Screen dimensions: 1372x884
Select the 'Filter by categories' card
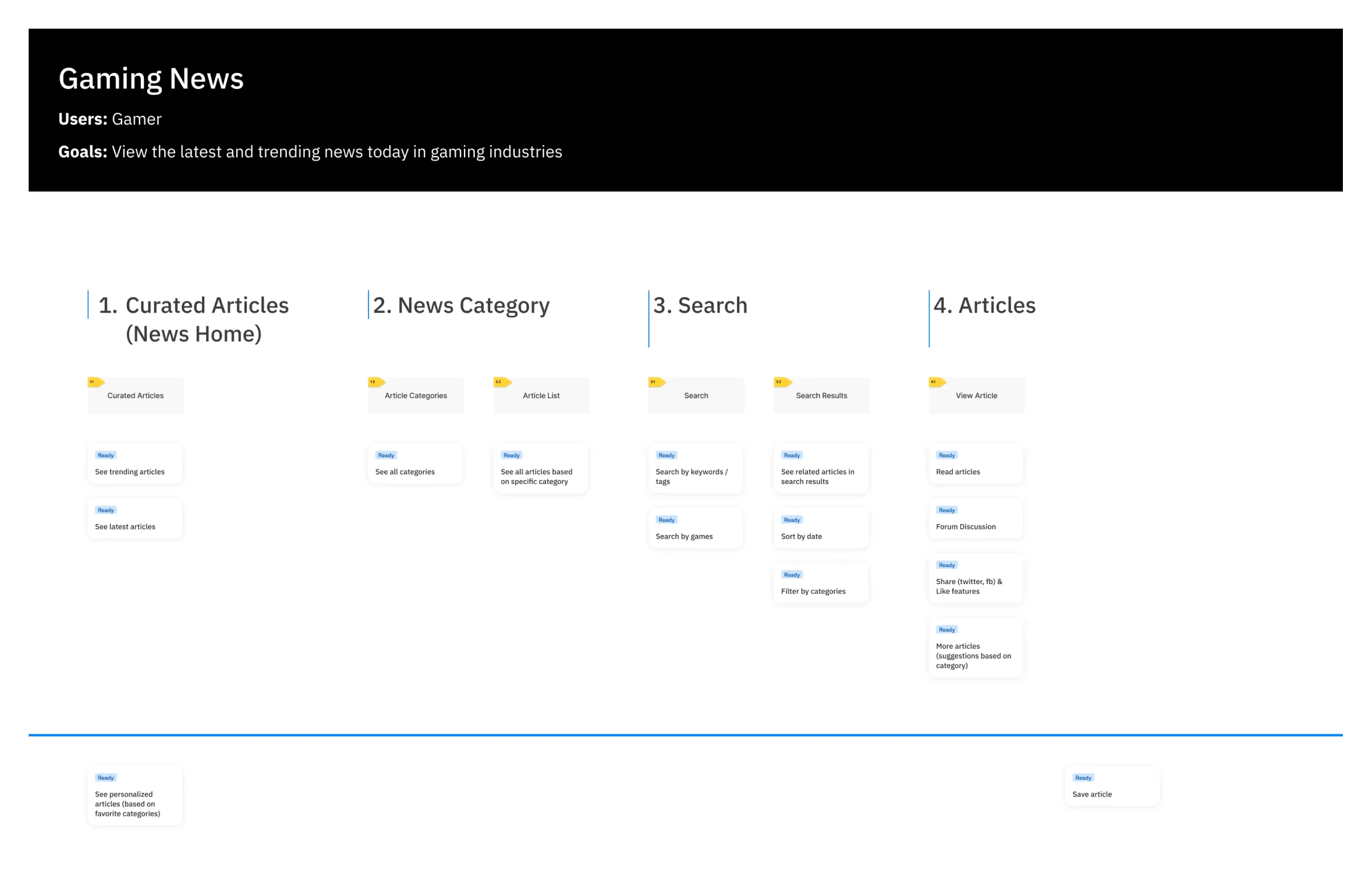(821, 584)
